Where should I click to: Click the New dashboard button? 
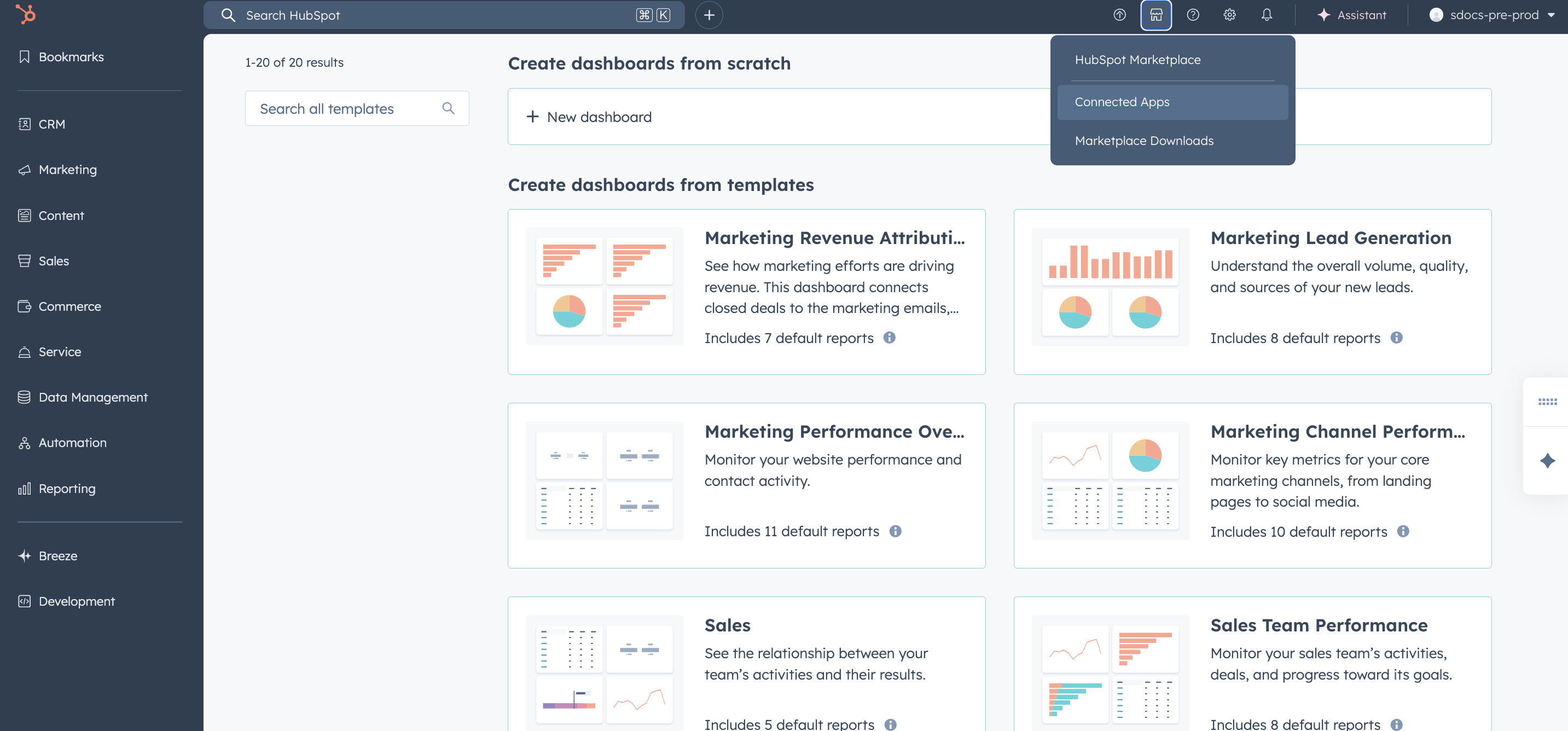tap(589, 117)
